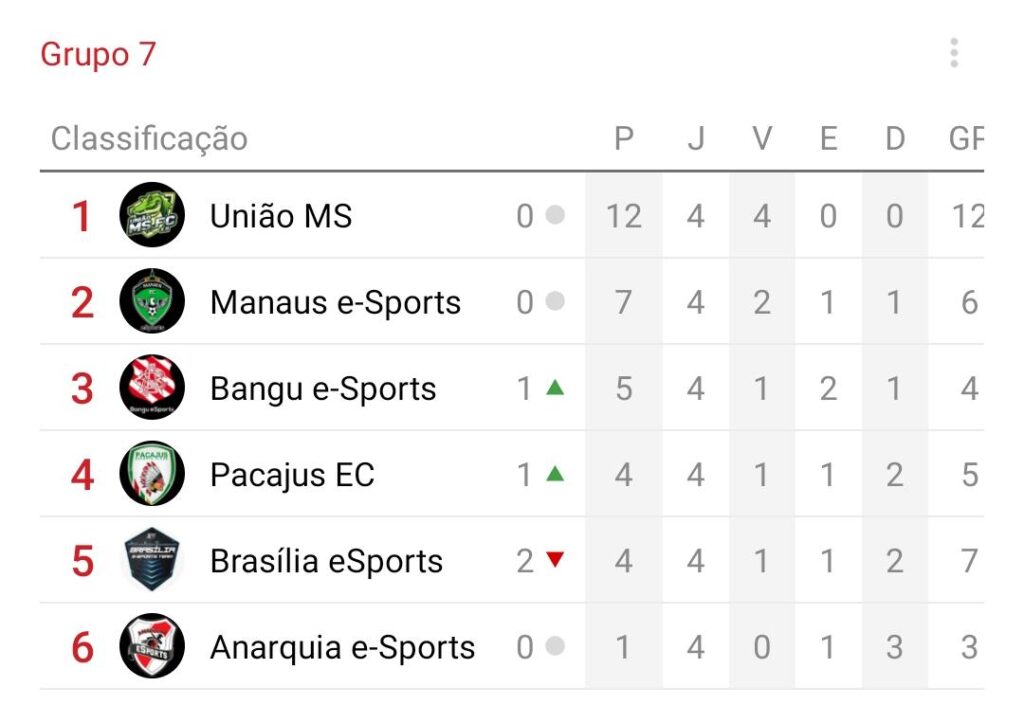Select the Brasília eSports team name

tap(327, 562)
